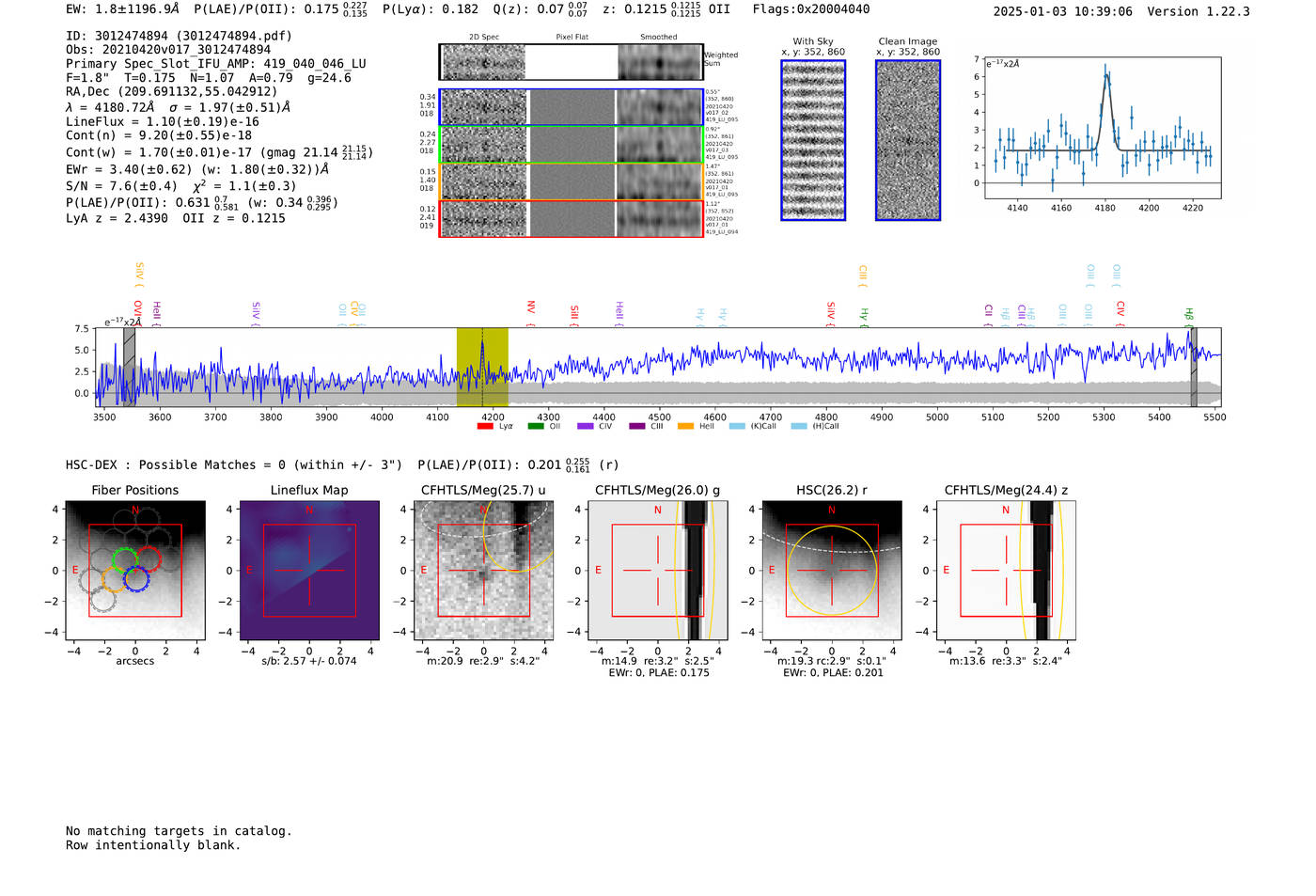Screen dimensions: 1316x896
Task: Click the red NV line marker label
Action: 531,312
